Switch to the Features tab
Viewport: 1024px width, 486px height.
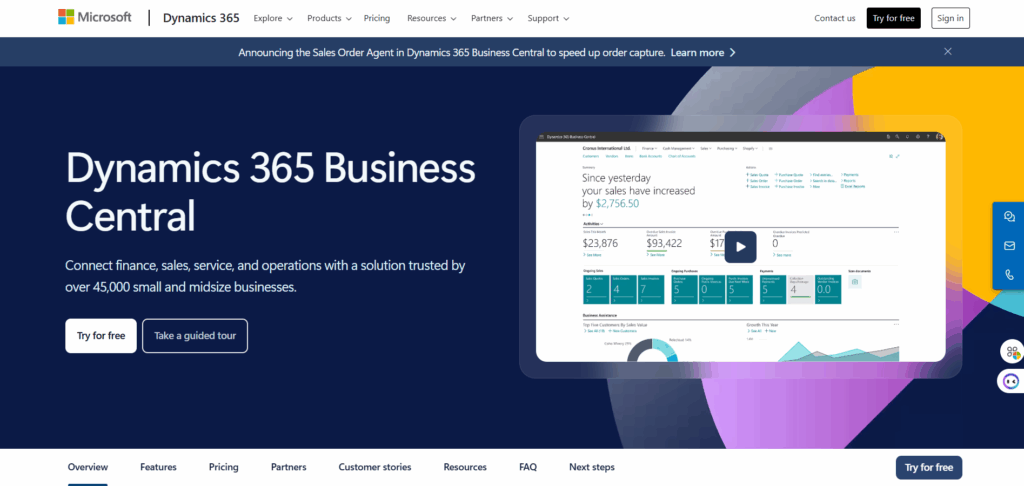[x=158, y=467]
